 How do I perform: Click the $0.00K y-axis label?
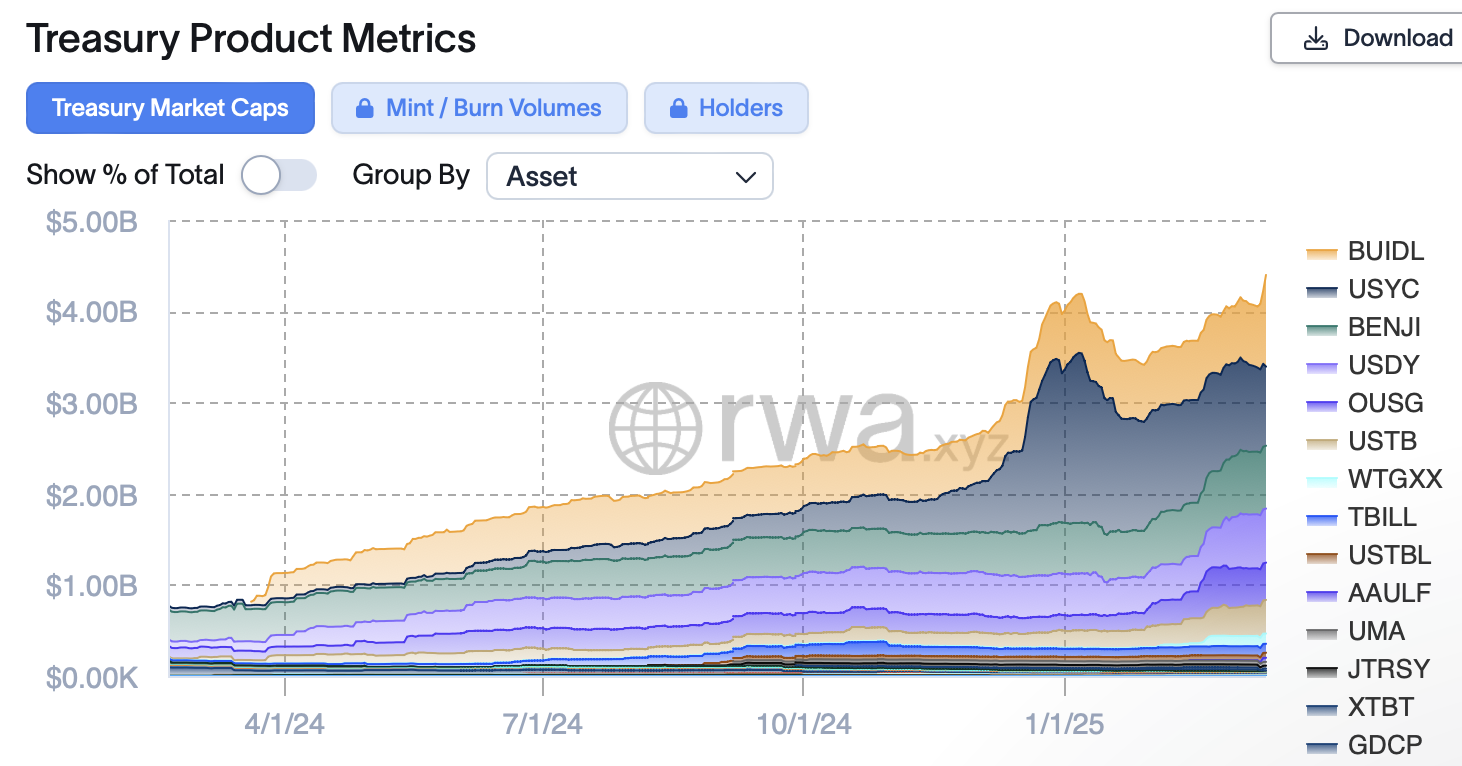pyautogui.click(x=91, y=678)
